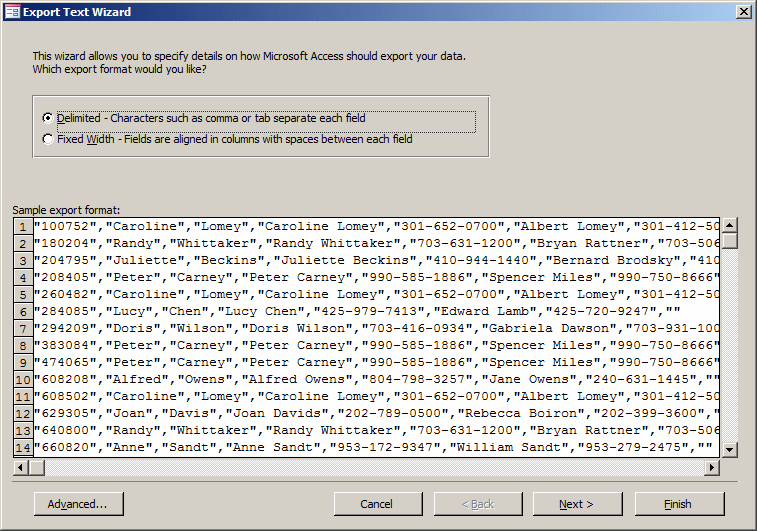Click the sample preview scroll up arrow

tap(729, 225)
